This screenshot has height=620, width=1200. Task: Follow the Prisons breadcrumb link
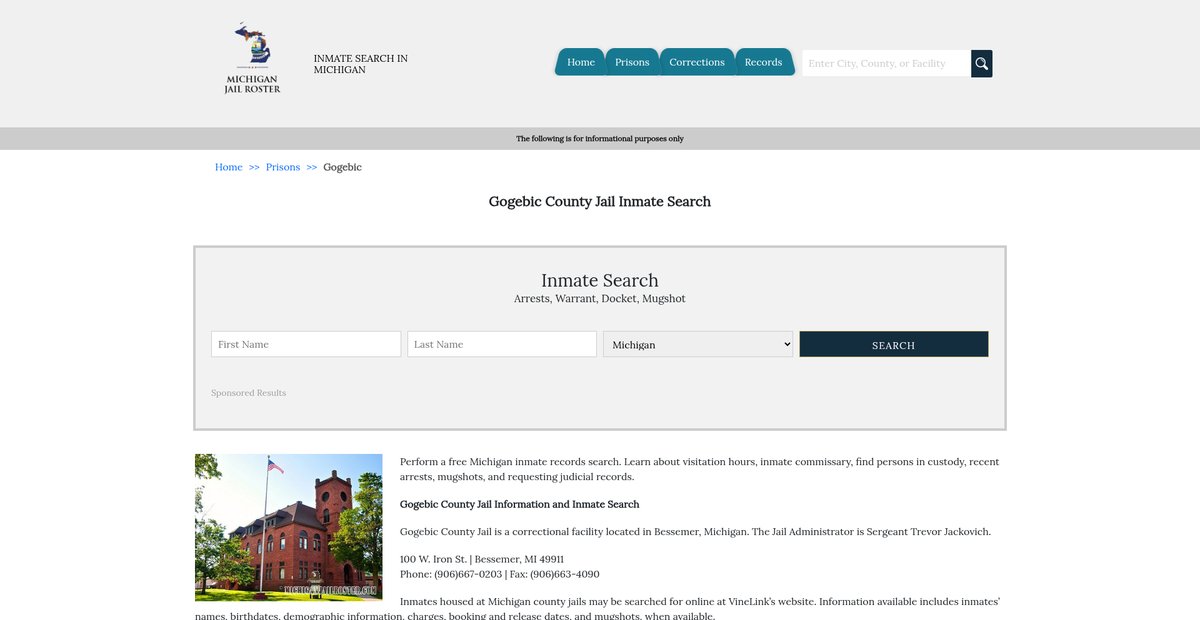pyautogui.click(x=283, y=167)
